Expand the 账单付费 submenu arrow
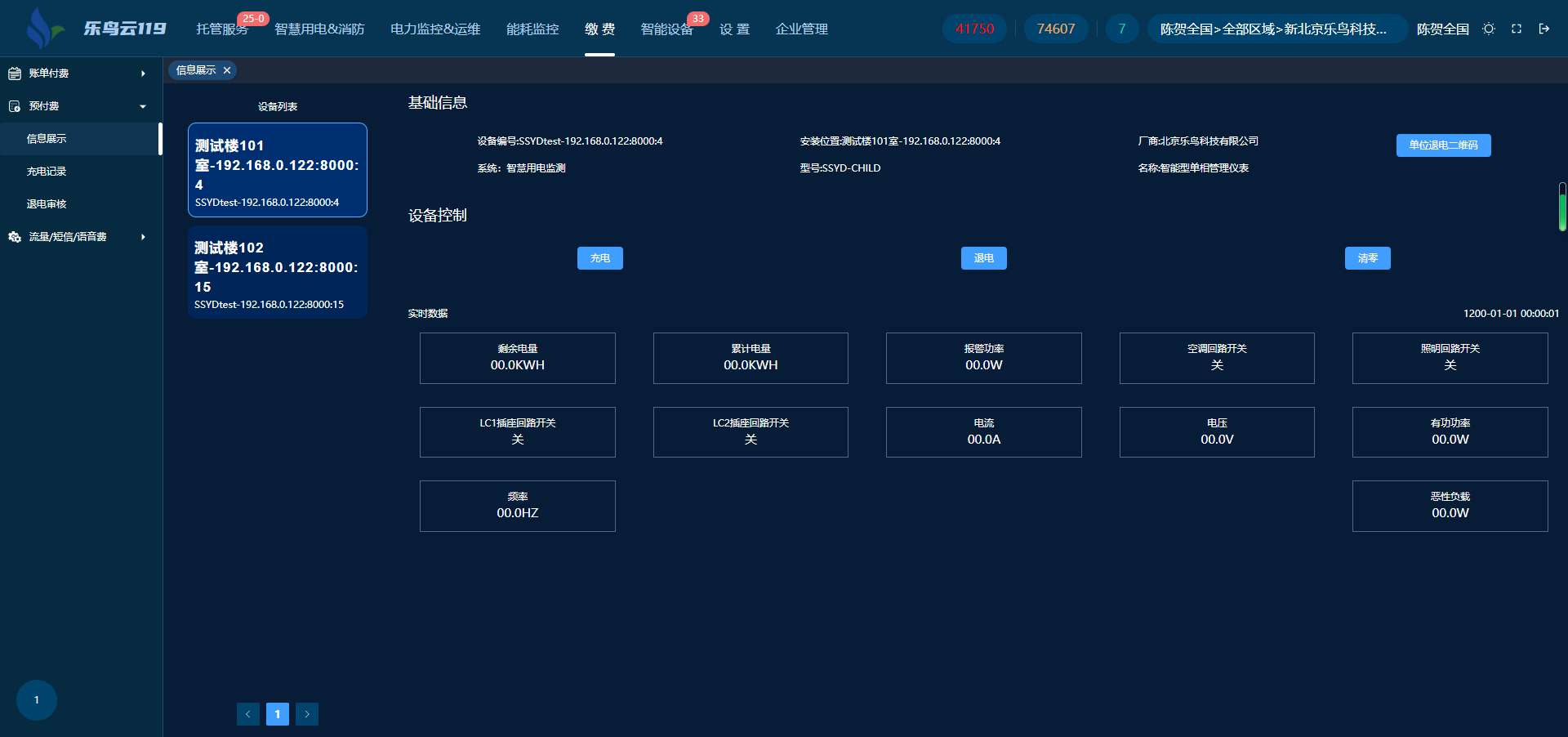1568x737 pixels. [x=143, y=74]
